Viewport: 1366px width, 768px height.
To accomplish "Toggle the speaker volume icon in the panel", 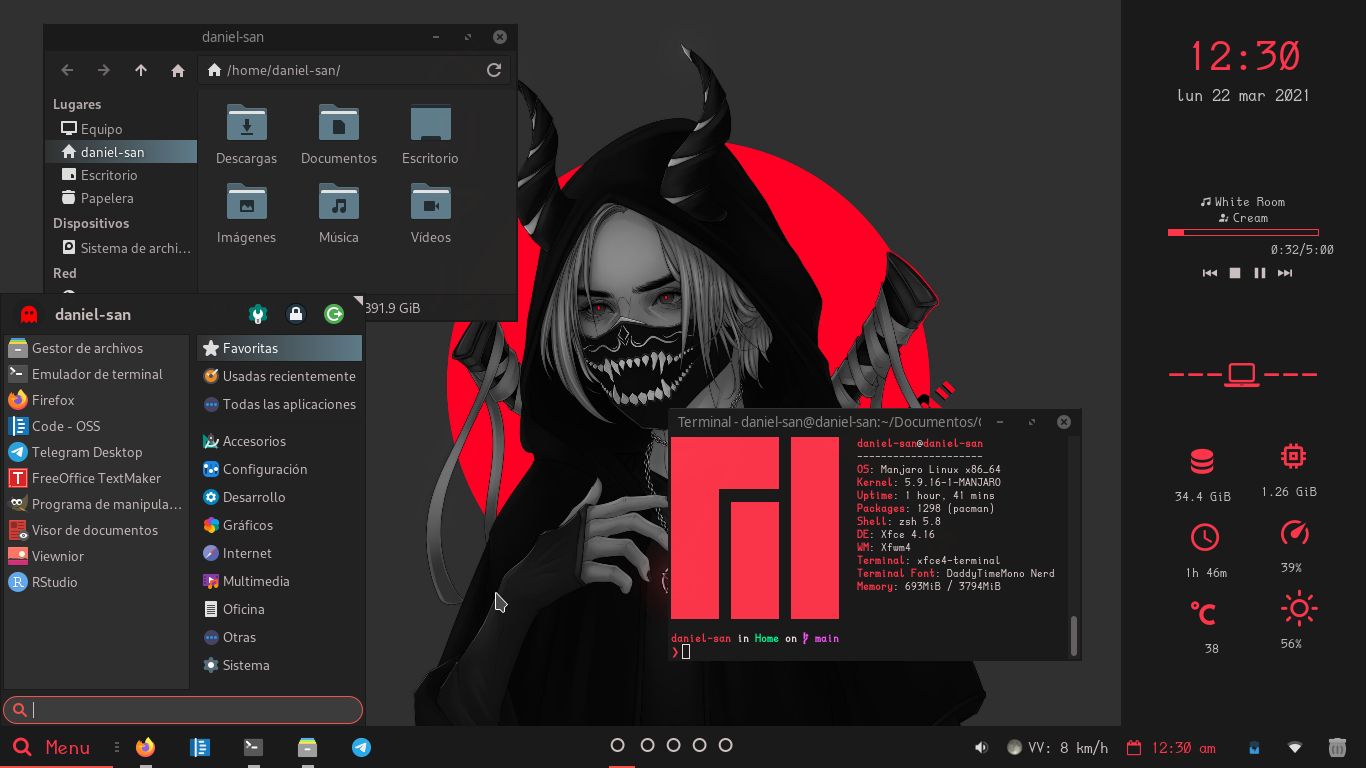I will [x=981, y=747].
